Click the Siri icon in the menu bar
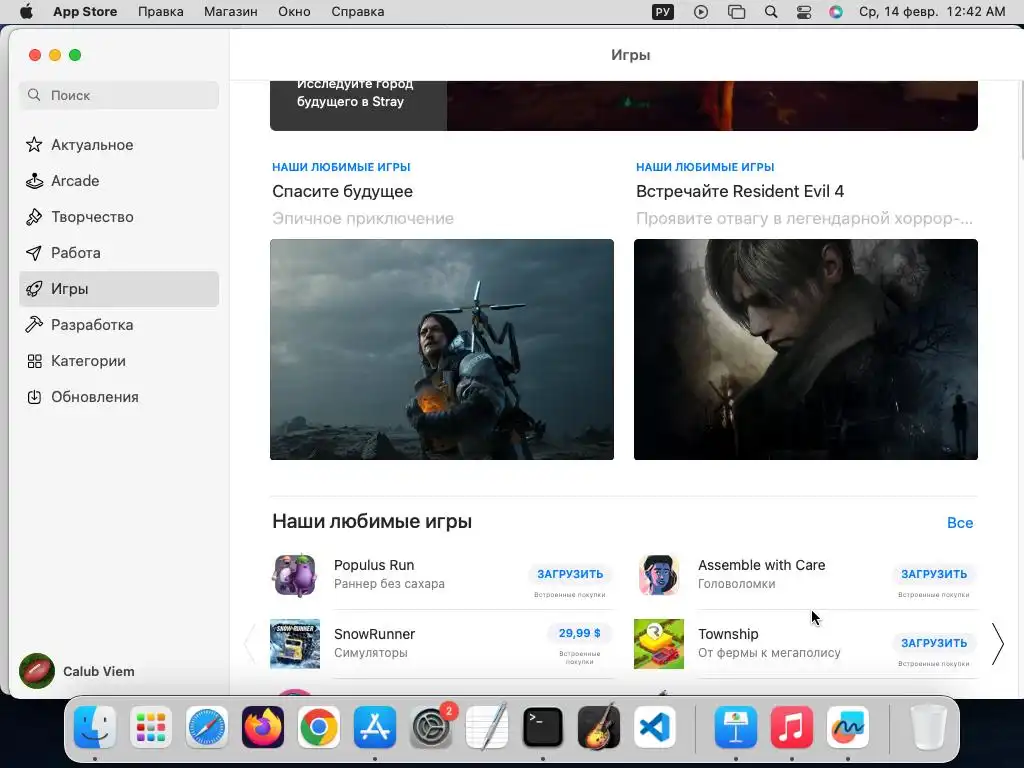 click(x=836, y=12)
